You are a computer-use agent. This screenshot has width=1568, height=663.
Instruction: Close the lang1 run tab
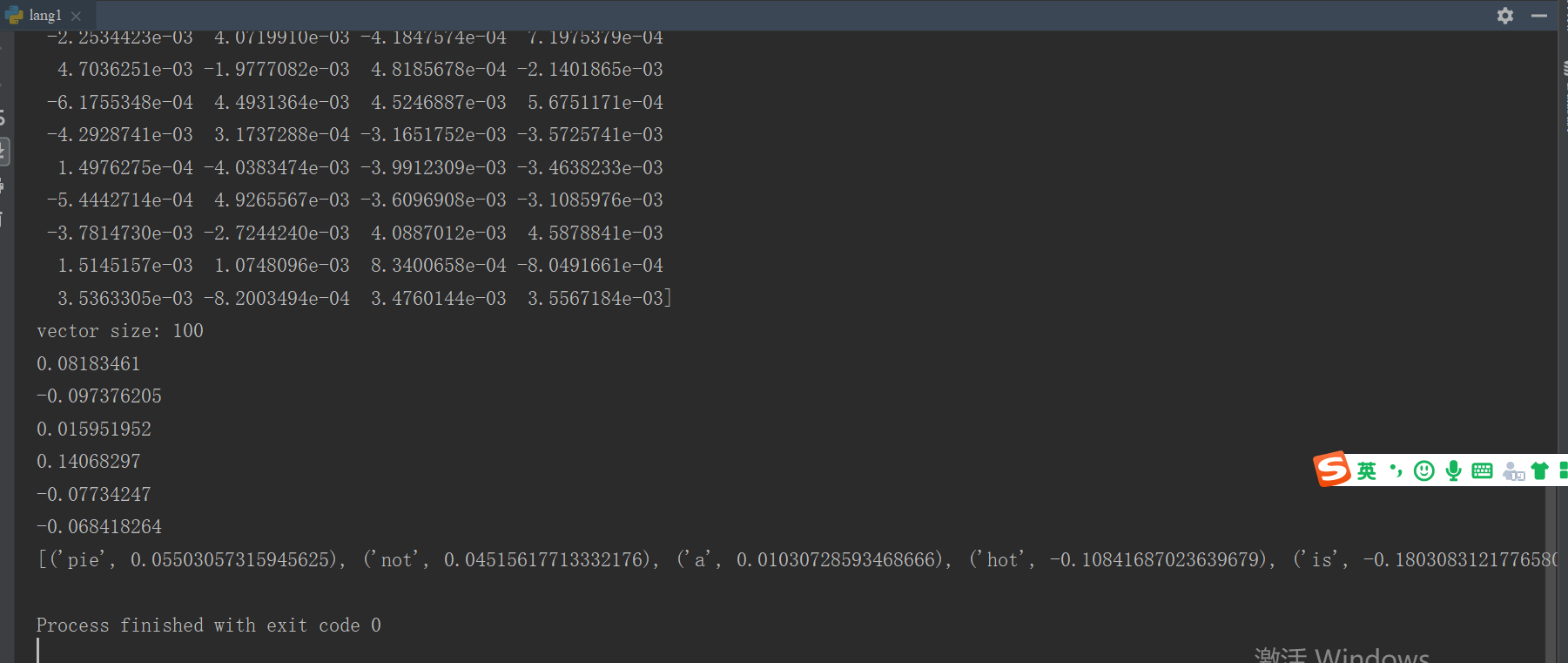[76, 16]
